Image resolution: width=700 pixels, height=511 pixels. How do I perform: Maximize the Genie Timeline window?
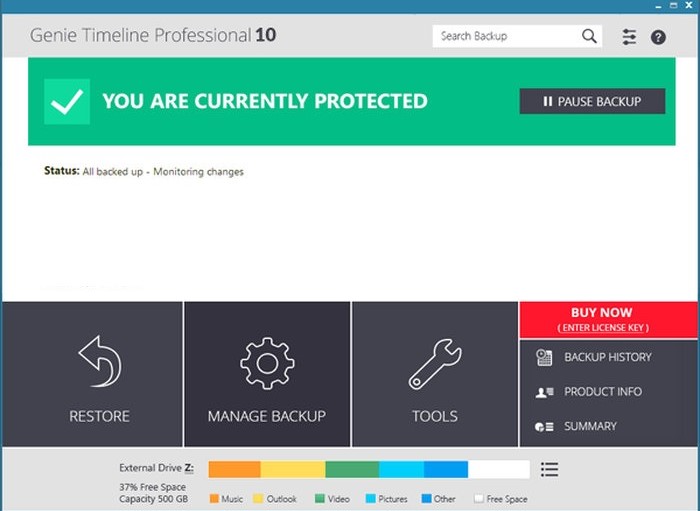coord(673,5)
